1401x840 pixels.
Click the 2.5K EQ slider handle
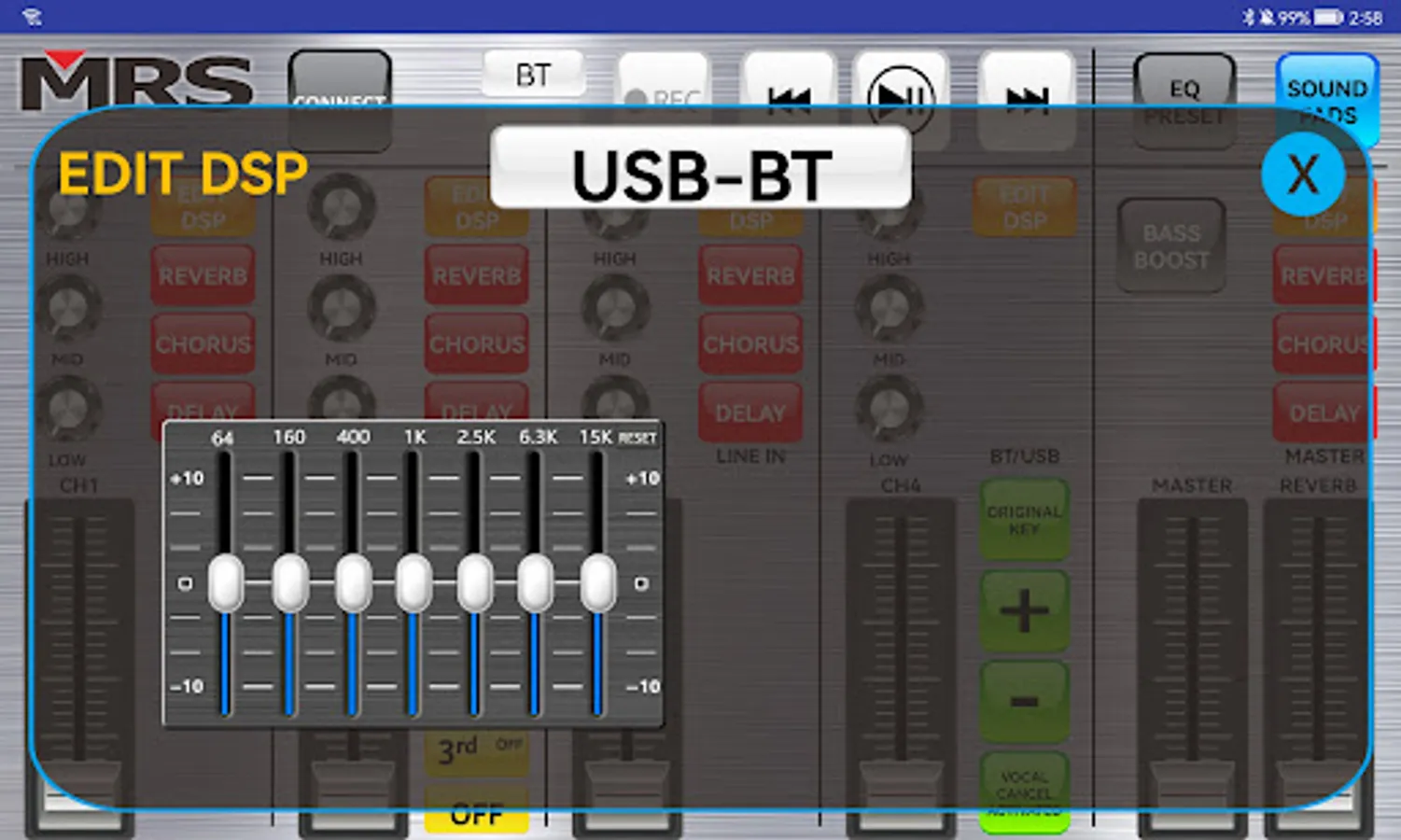point(475,582)
